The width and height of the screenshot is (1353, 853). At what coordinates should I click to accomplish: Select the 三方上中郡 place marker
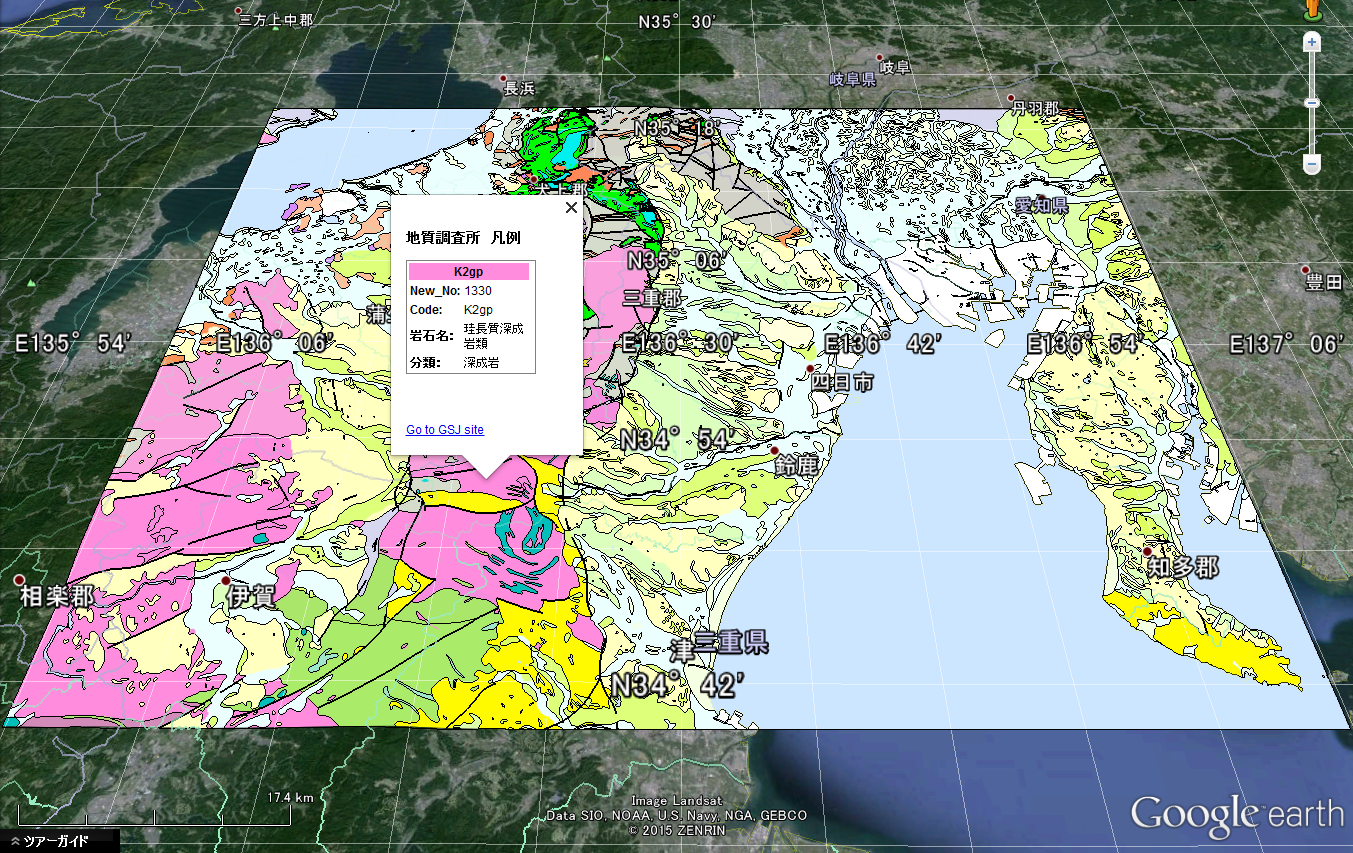click(239, 10)
